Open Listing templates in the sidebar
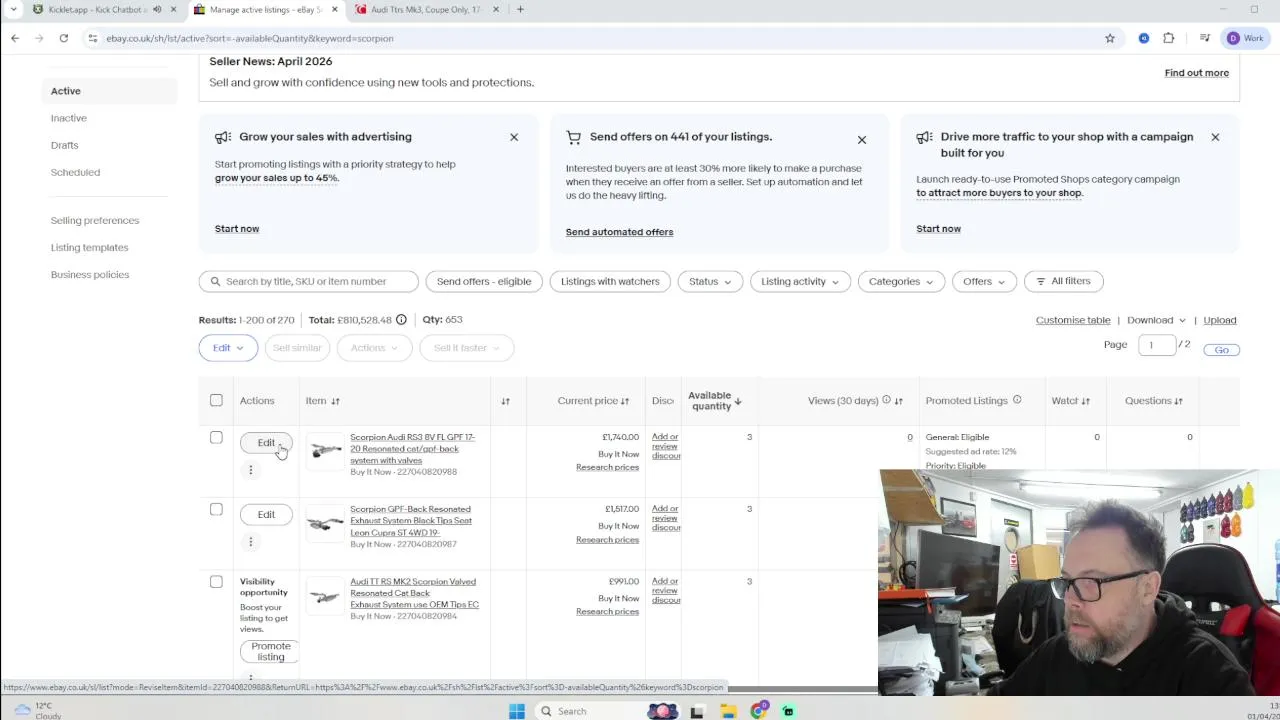 (89, 247)
